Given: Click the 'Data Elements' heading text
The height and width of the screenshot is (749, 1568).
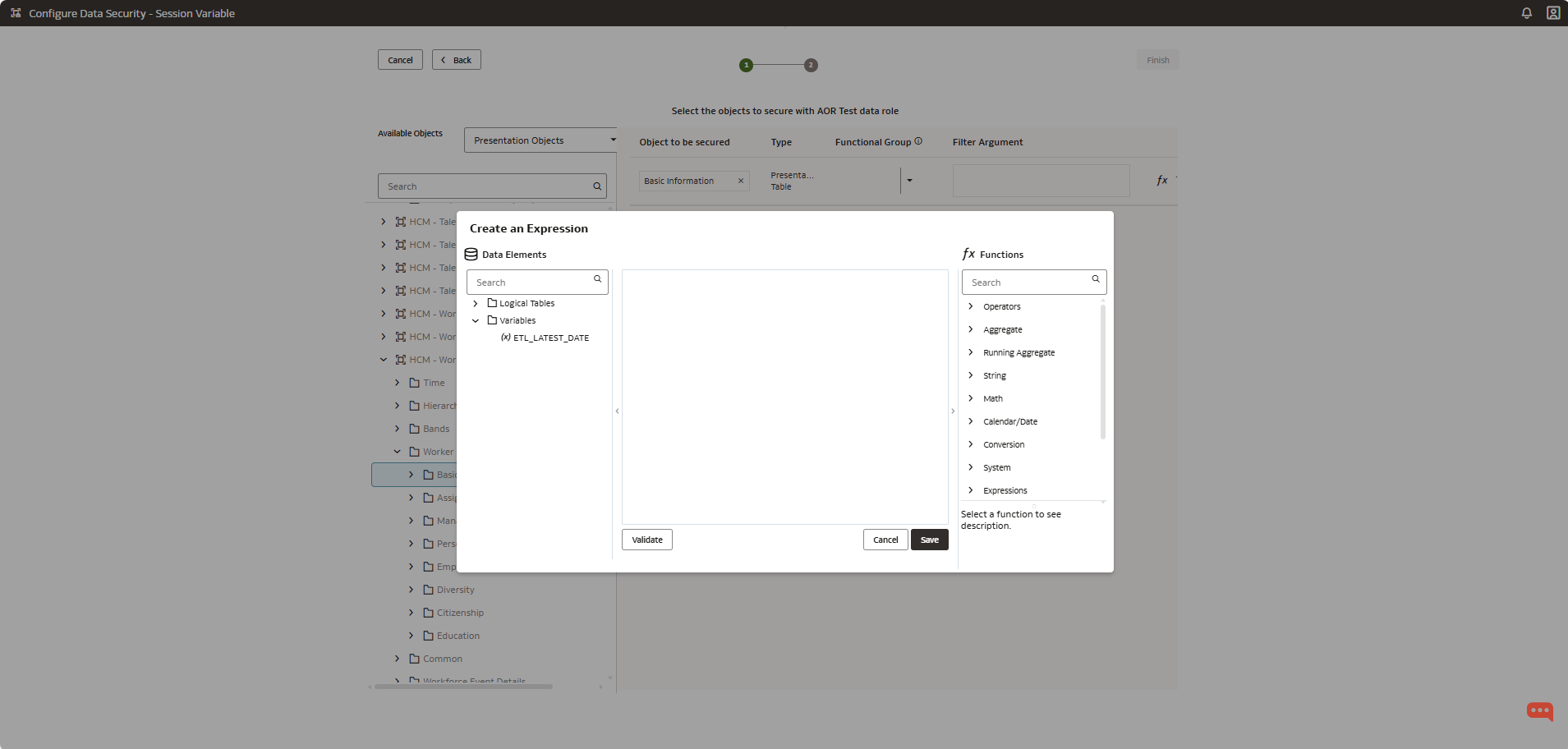Looking at the screenshot, I should click(x=514, y=255).
